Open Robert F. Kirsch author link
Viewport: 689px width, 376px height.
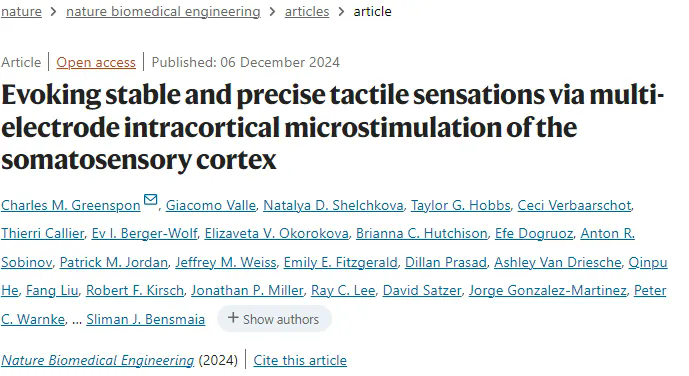135,290
